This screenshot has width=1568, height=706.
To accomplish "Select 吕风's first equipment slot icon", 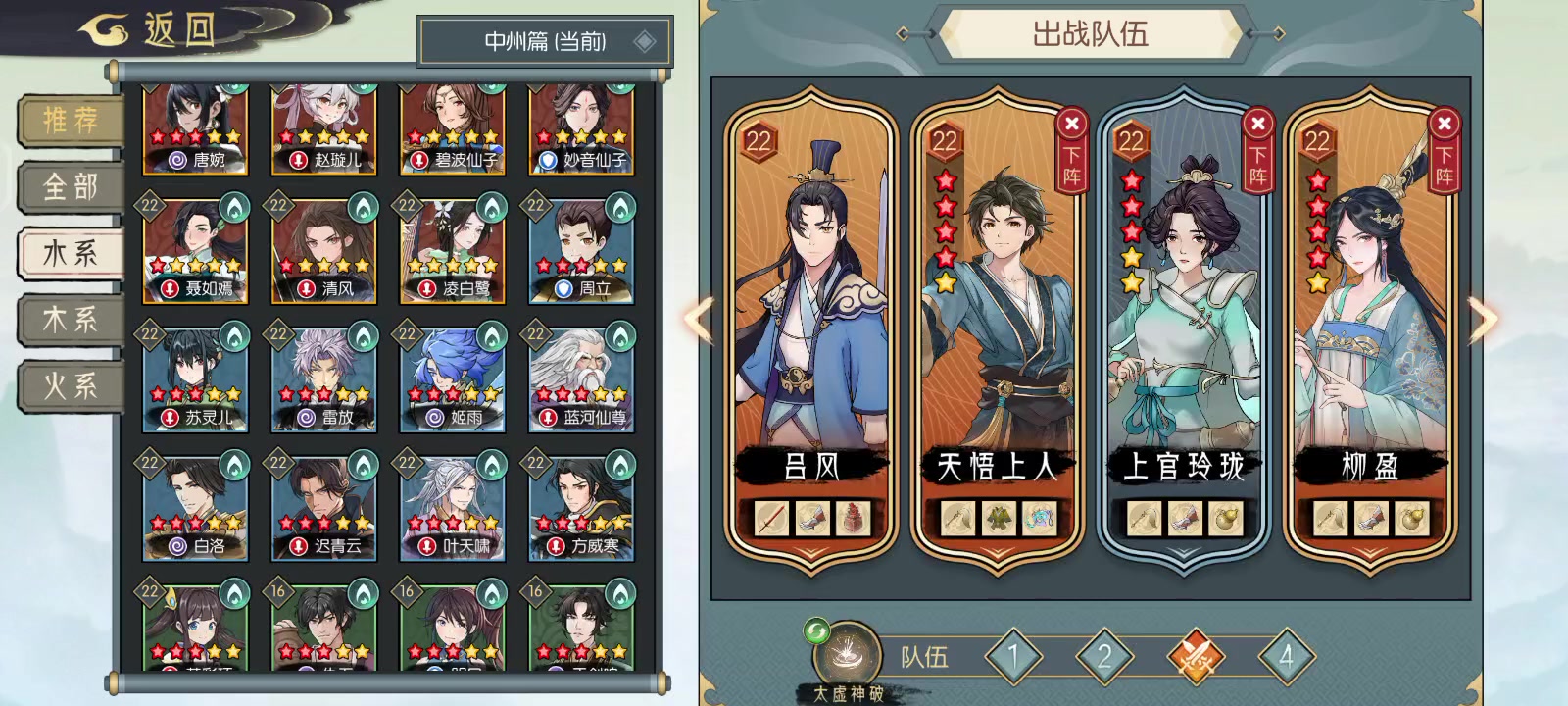I will [771, 518].
